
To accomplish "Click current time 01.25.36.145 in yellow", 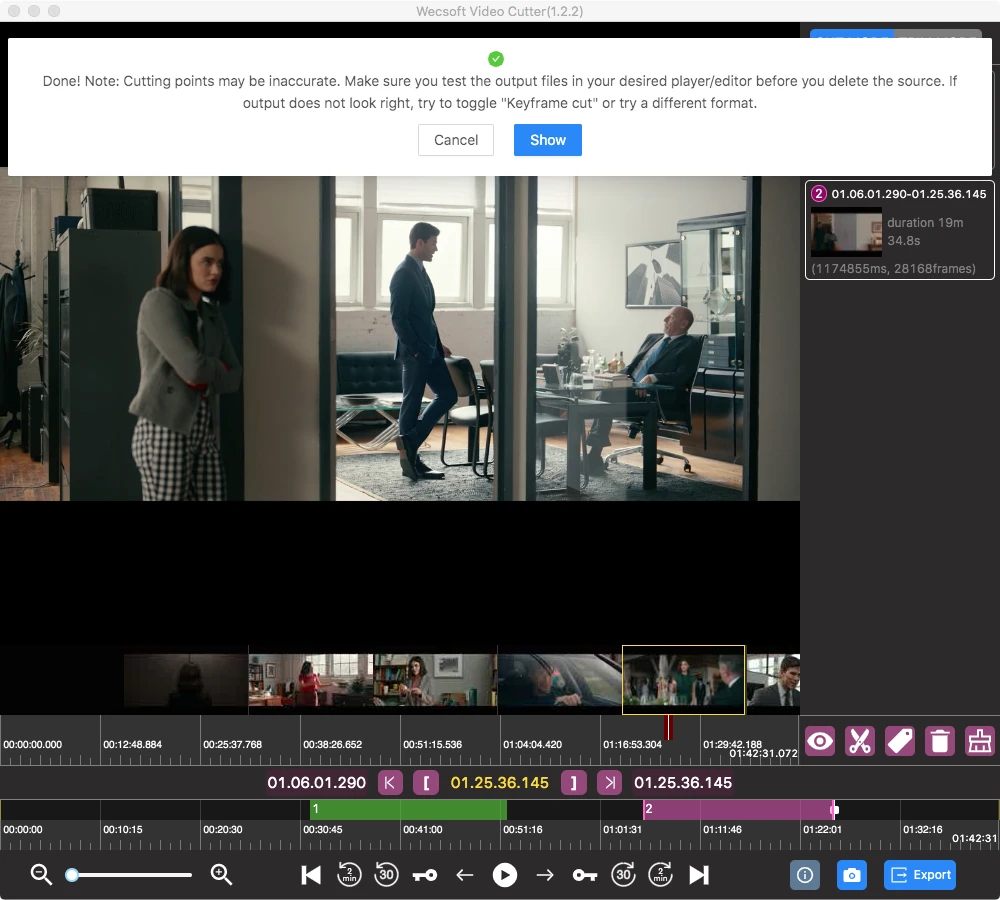I will [499, 783].
